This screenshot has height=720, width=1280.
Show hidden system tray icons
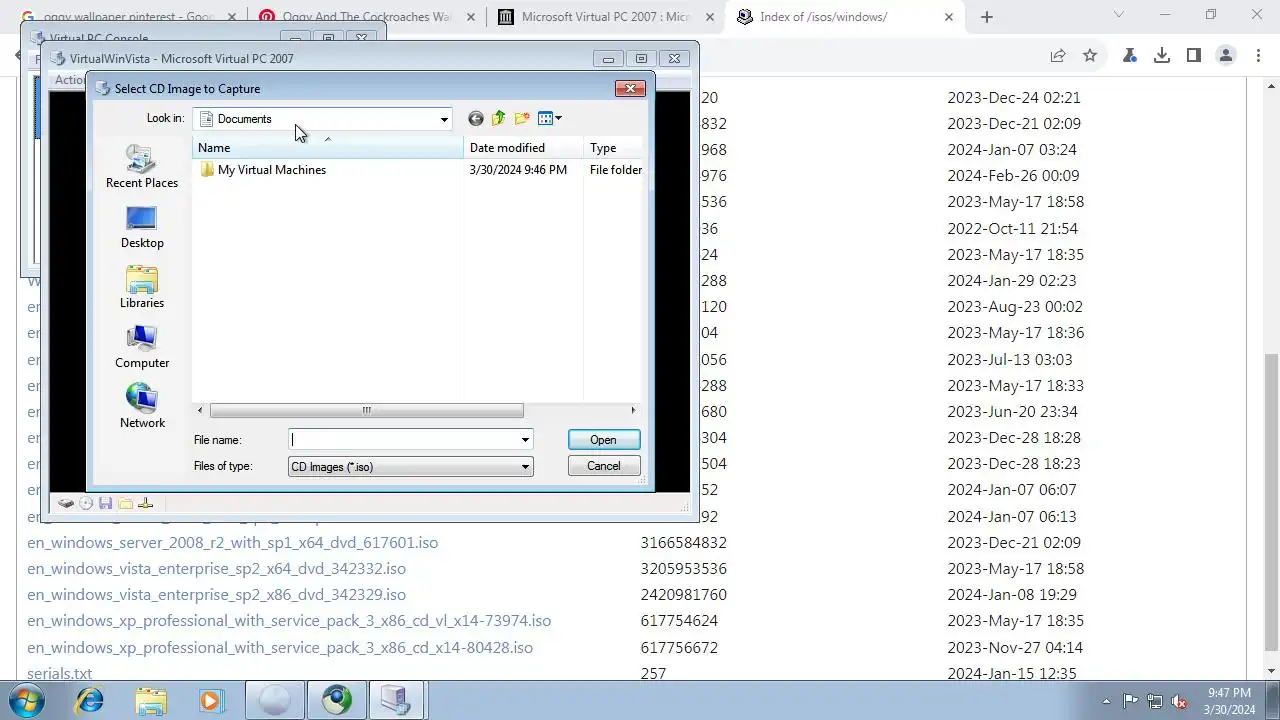[x=1106, y=701]
